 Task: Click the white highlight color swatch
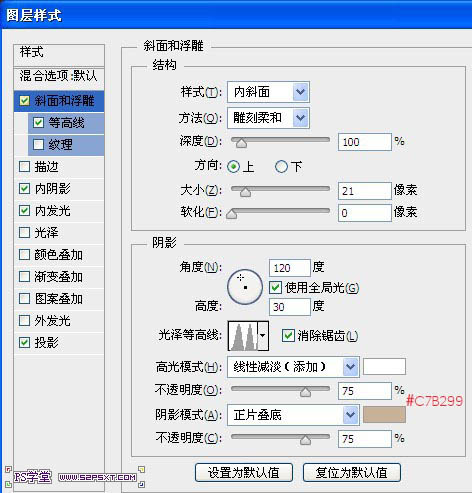[384, 367]
